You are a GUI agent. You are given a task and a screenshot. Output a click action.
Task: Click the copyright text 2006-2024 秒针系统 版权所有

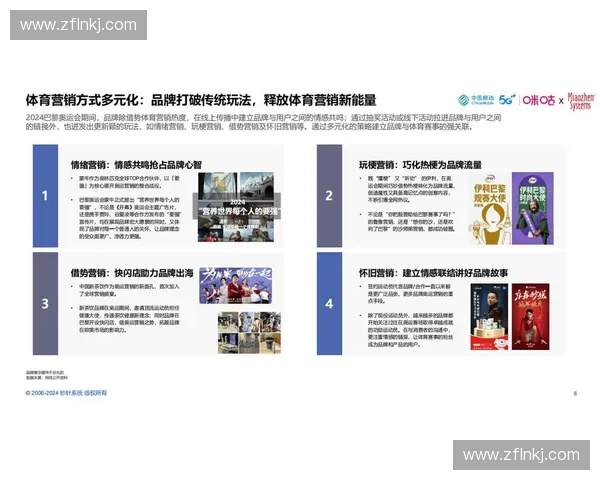(x=66, y=393)
